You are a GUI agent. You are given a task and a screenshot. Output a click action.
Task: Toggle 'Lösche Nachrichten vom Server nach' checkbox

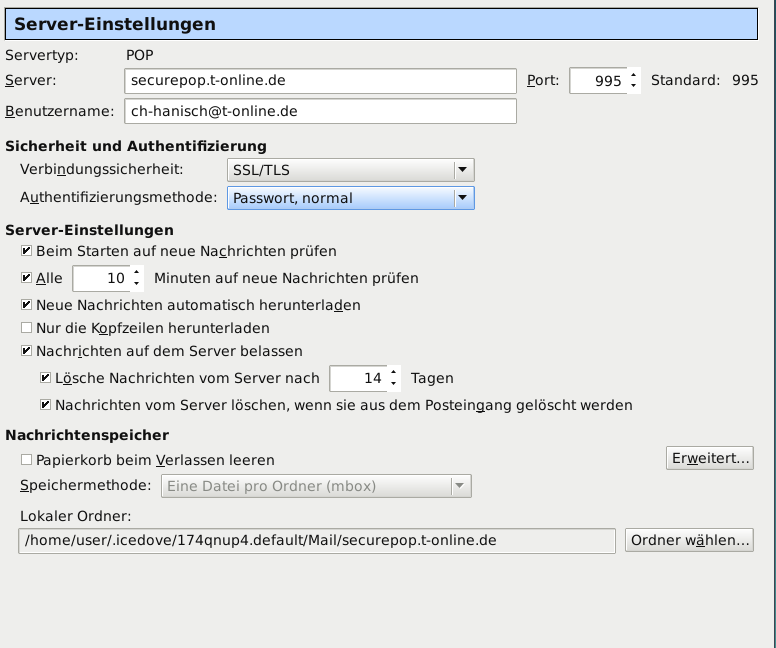pos(45,378)
